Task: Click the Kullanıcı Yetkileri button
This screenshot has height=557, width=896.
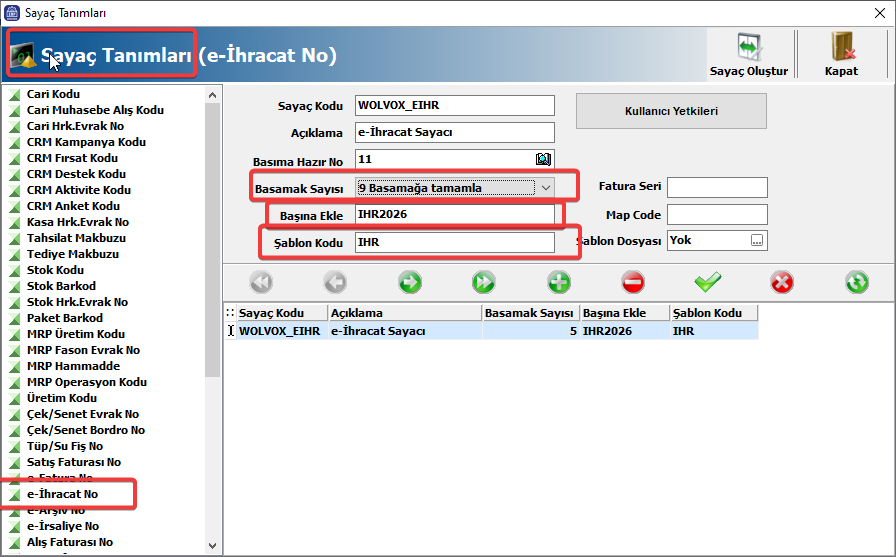Action: coord(671,111)
